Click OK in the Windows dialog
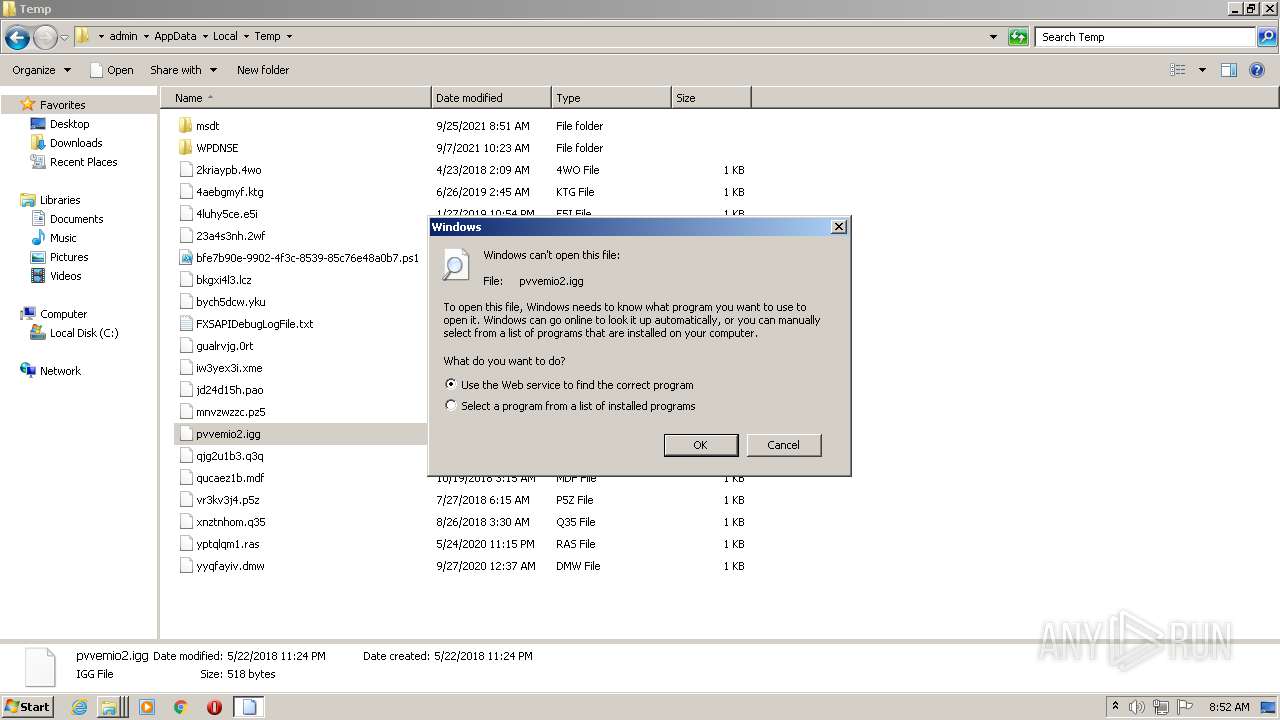This screenshot has height=720, width=1280. point(701,445)
